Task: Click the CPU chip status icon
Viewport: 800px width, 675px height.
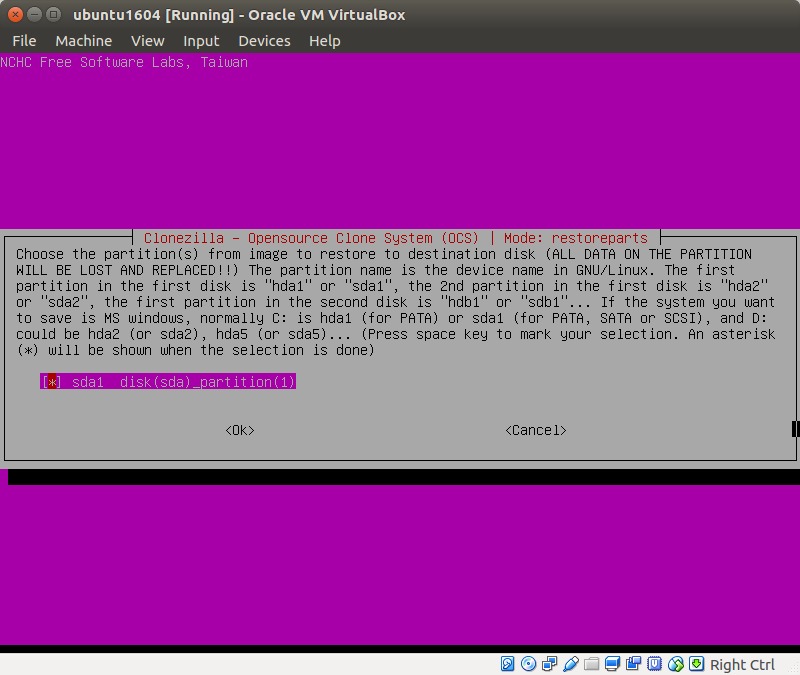Action: (x=655, y=664)
